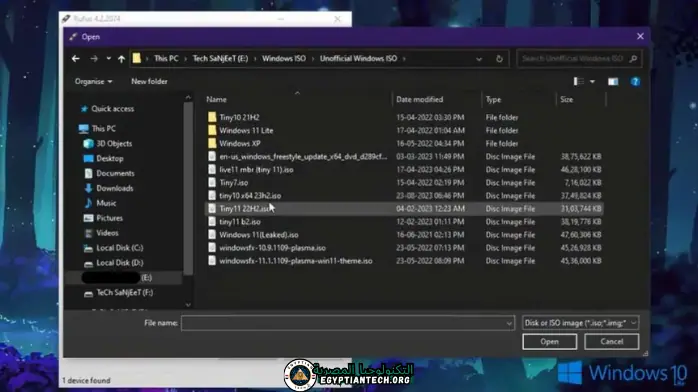Expand the File name dropdown arrow
This screenshot has height=392, width=698.
click(509, 323)
